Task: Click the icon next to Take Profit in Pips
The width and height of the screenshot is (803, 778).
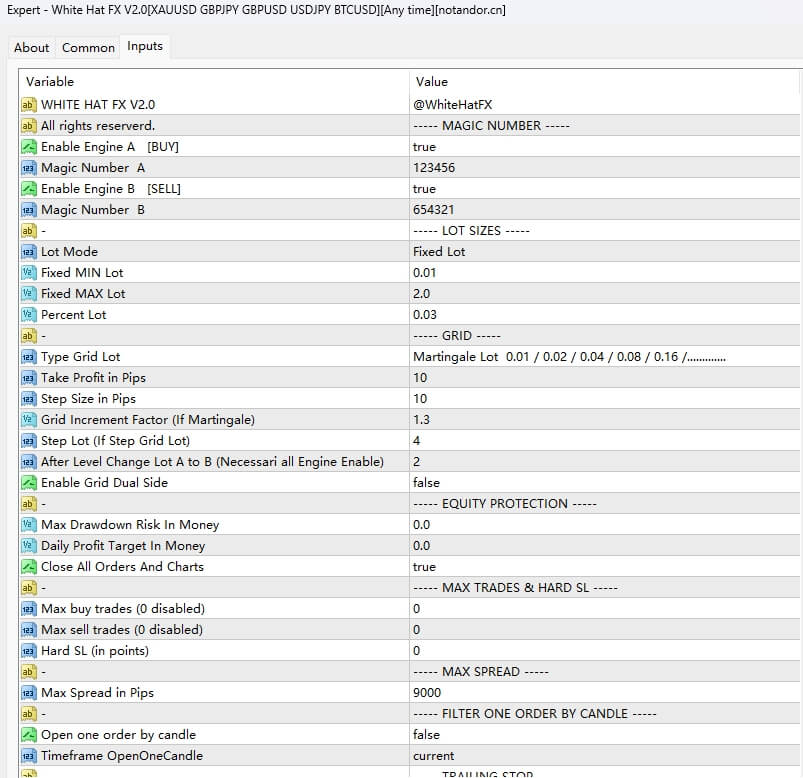Action: pyautogui.click(x=28, y=378)
